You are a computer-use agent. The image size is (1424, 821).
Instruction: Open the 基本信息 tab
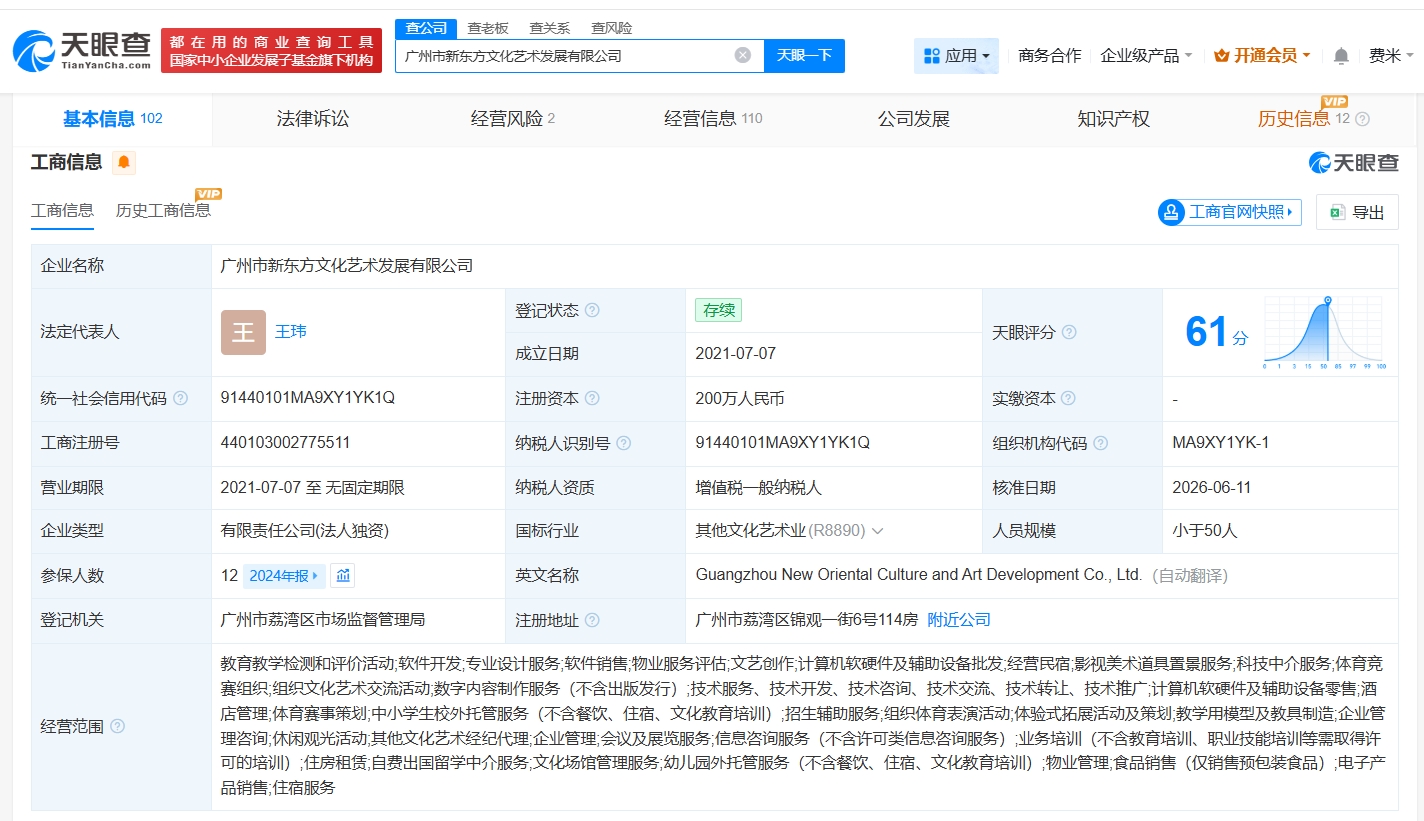tap(112, 119)
